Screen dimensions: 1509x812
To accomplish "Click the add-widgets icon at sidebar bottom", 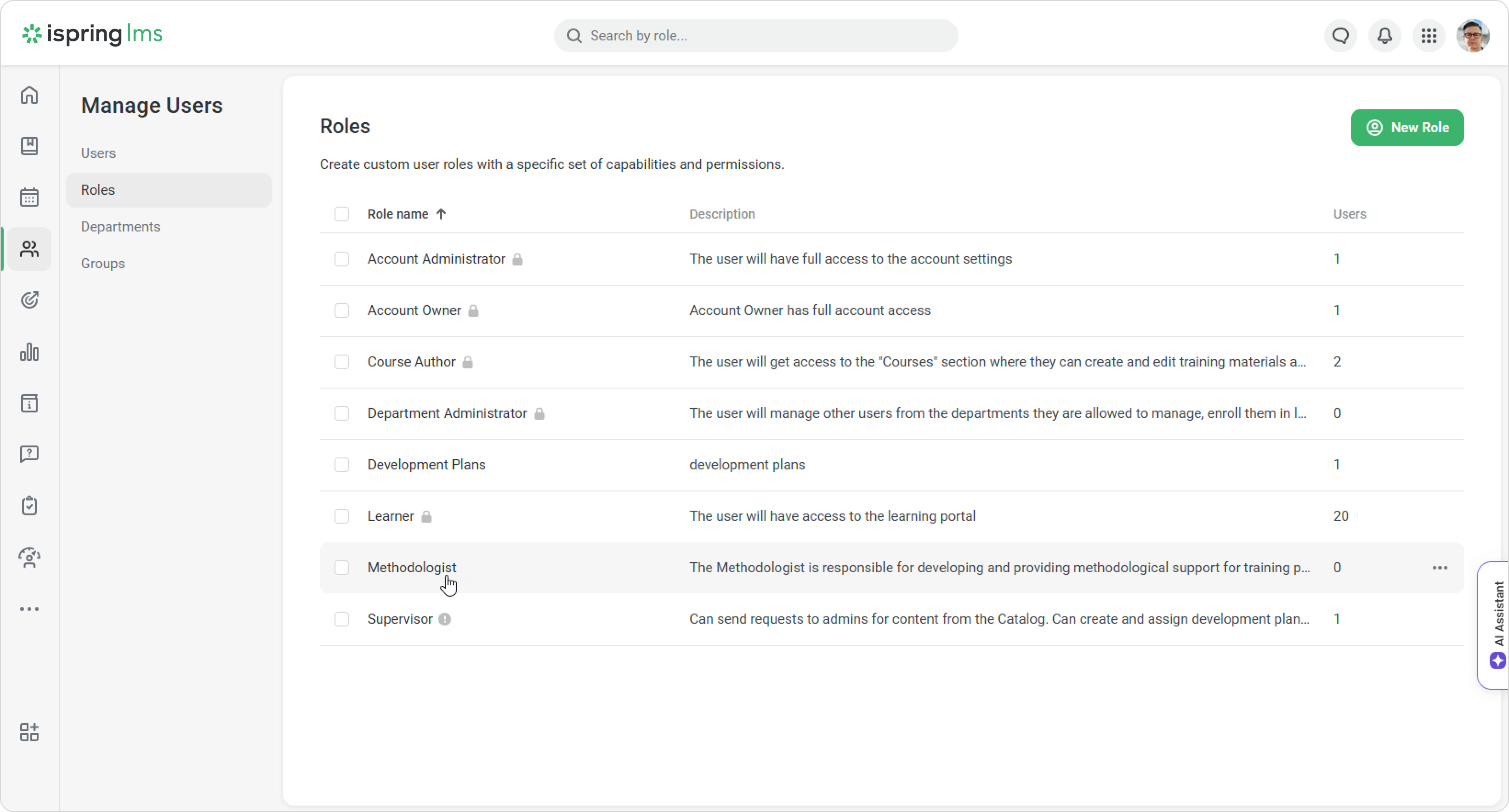I will click(x=29, y=732).
